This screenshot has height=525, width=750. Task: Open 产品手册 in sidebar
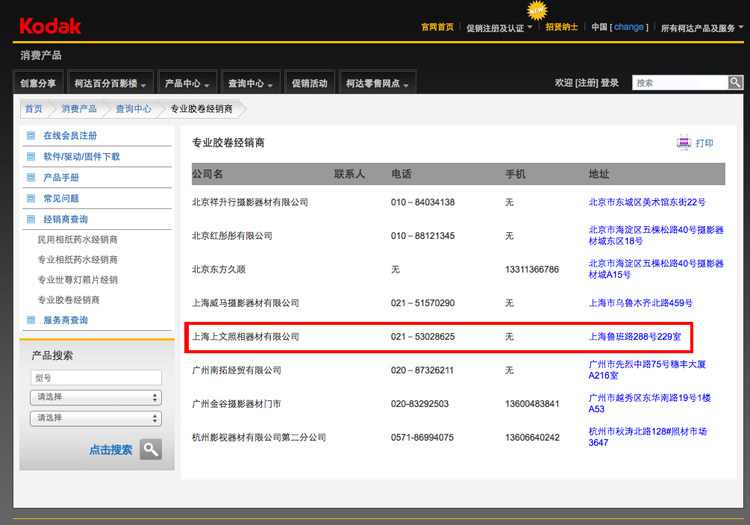[x=61, y=177]
